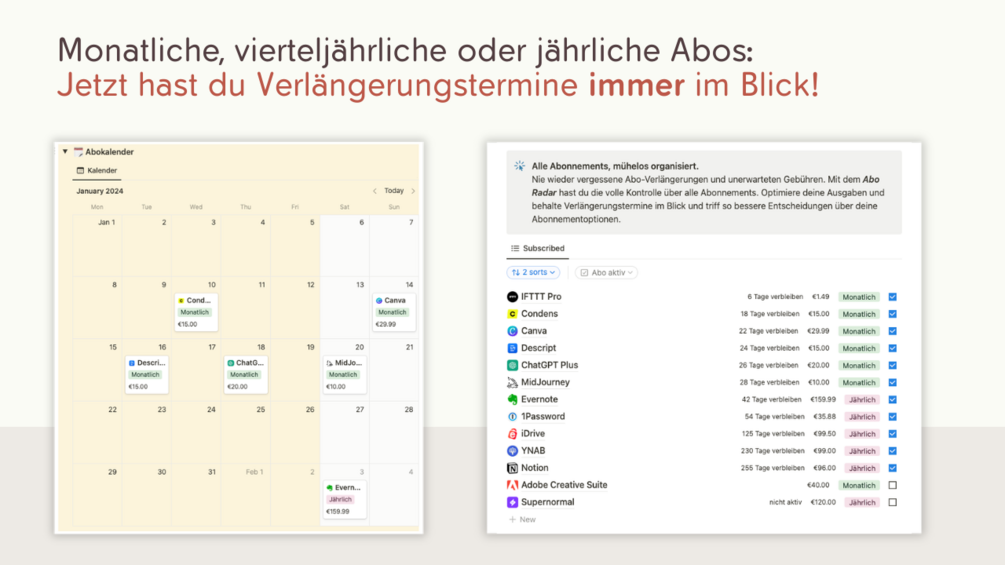The height and width of the screenshot is (565, 1005).
Task: Click the Monatlich tag in Adobe Creative Suite row
Action: [858, 485]
